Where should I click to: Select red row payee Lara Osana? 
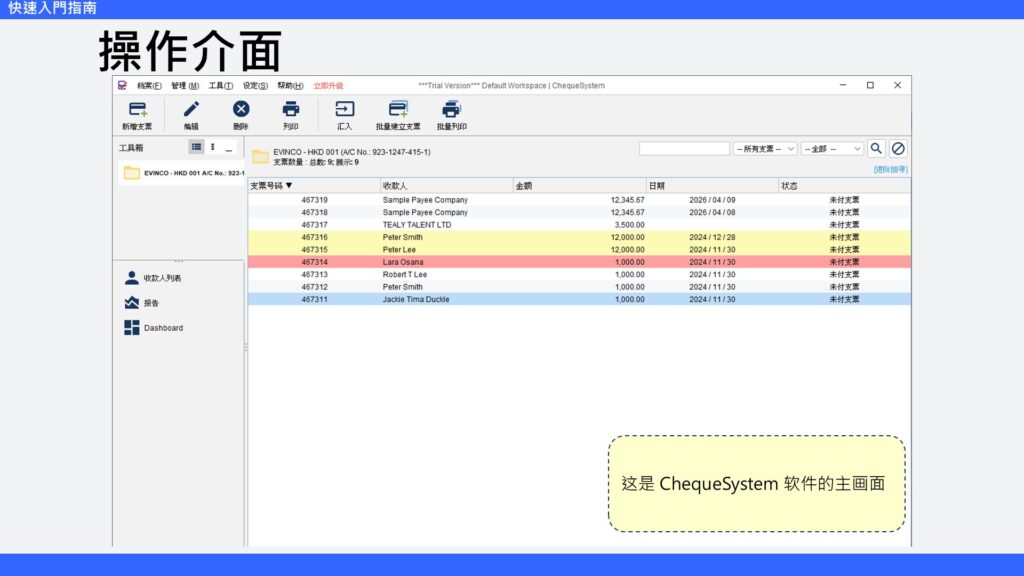tap(403, 262)
